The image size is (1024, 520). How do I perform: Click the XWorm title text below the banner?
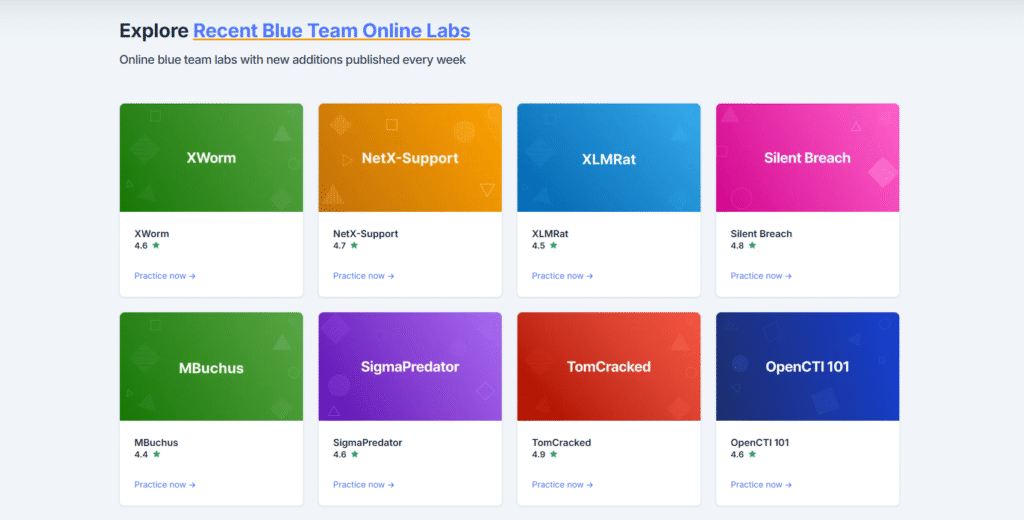tap(152, 233)
